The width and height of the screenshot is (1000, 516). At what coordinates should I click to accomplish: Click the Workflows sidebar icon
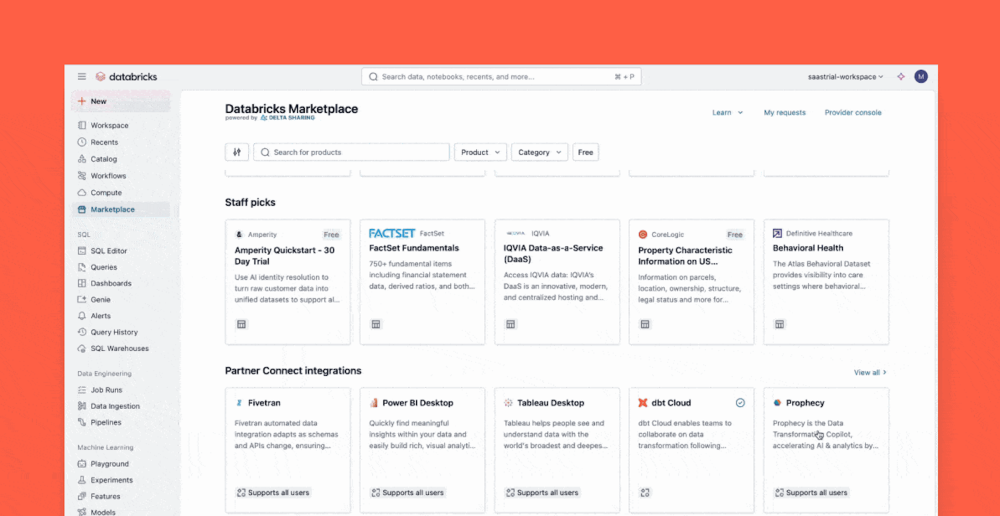click(x=82, y=175)
